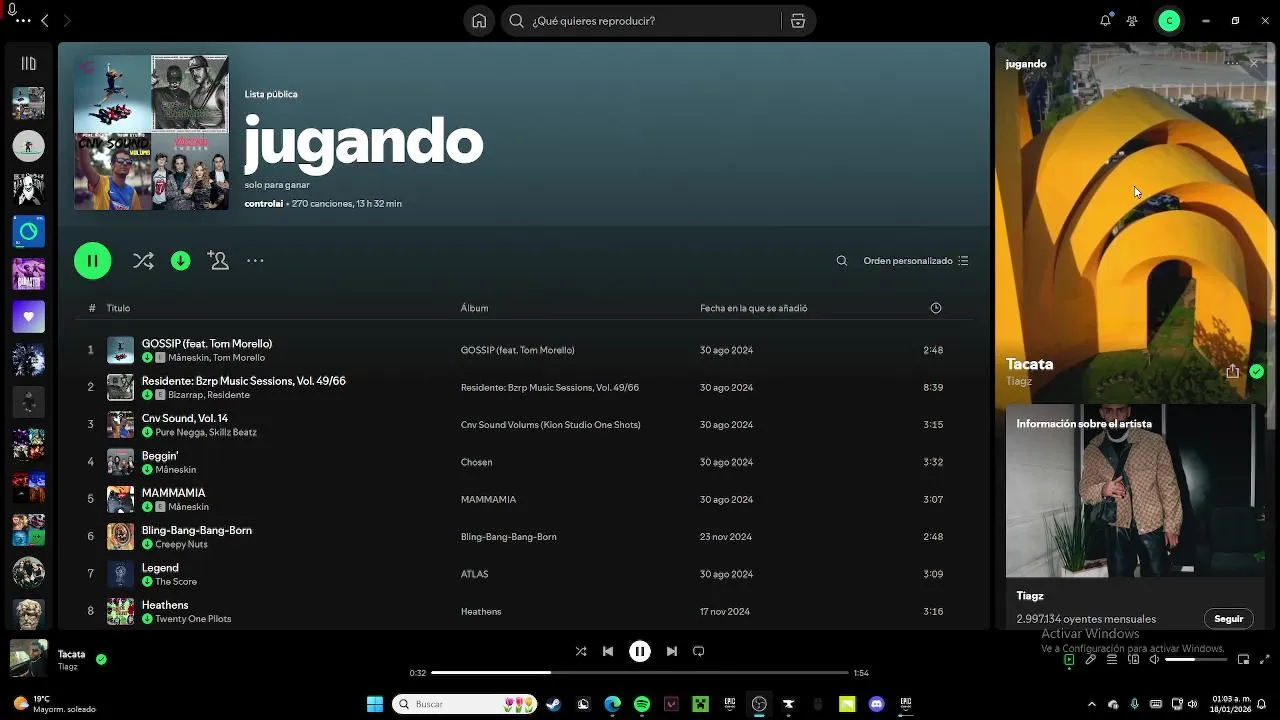Skip to the next track
Screen dimensions: 1280x720
[x=672, y=651]
